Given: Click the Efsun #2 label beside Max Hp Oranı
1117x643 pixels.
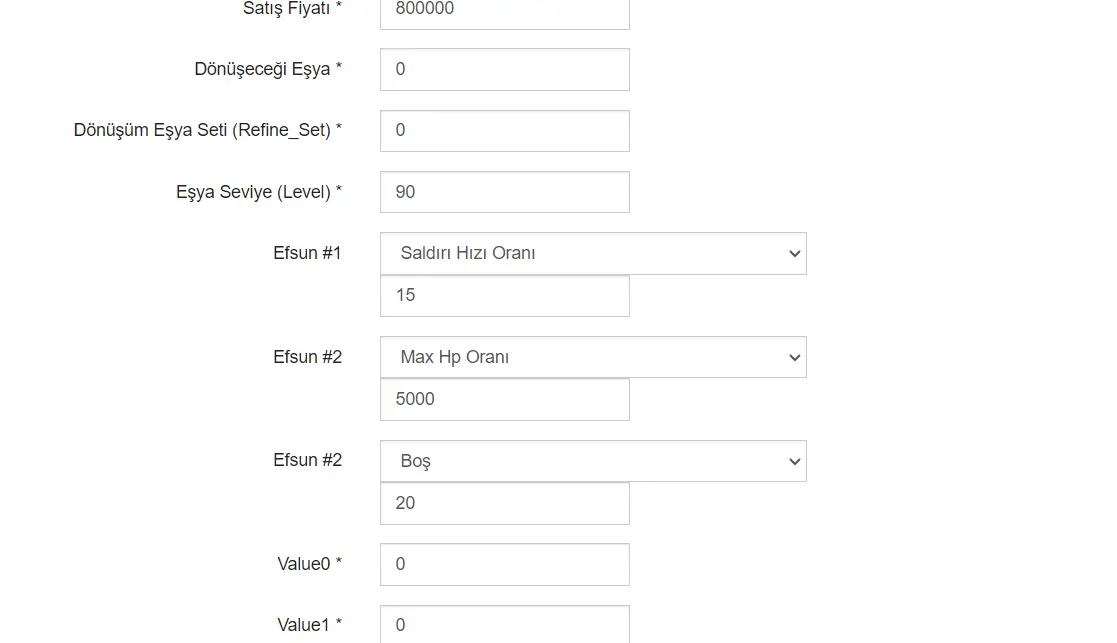Looking at the screenshot, I should (x=307, y=357).
